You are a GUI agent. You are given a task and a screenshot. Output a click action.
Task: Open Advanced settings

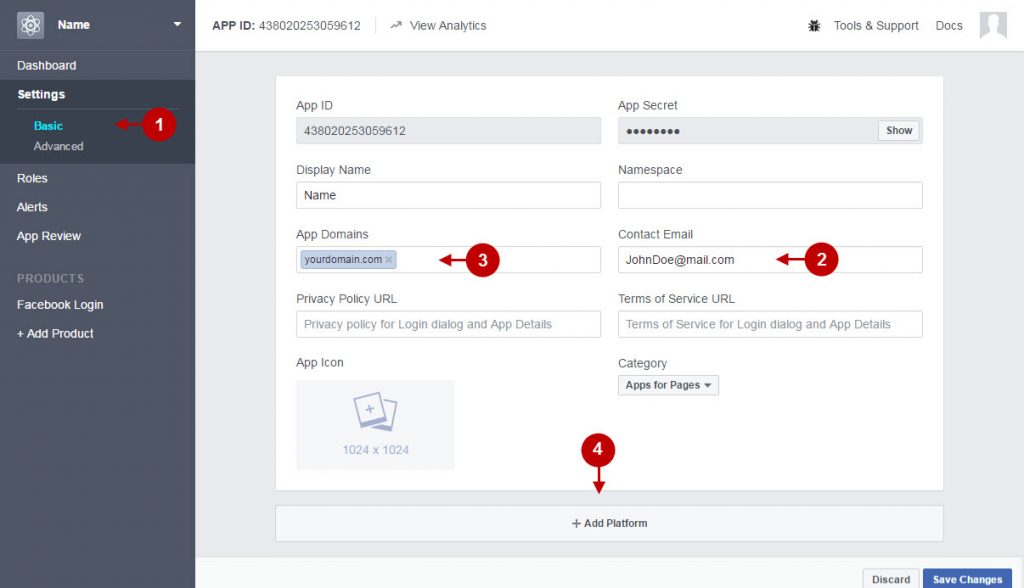coord(58,146)
